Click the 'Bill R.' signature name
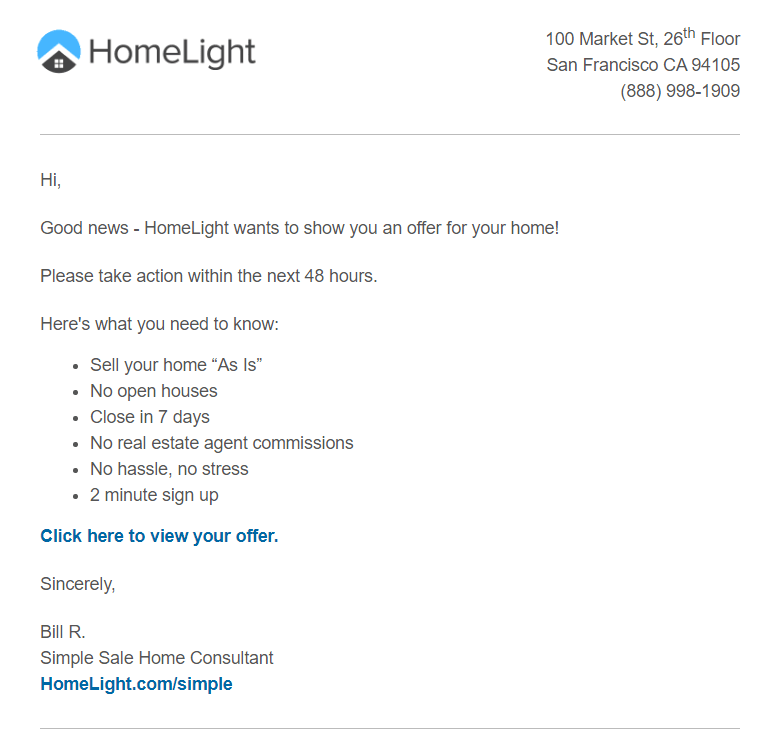The width and height of the screenshot is (778, 745). 63,632
